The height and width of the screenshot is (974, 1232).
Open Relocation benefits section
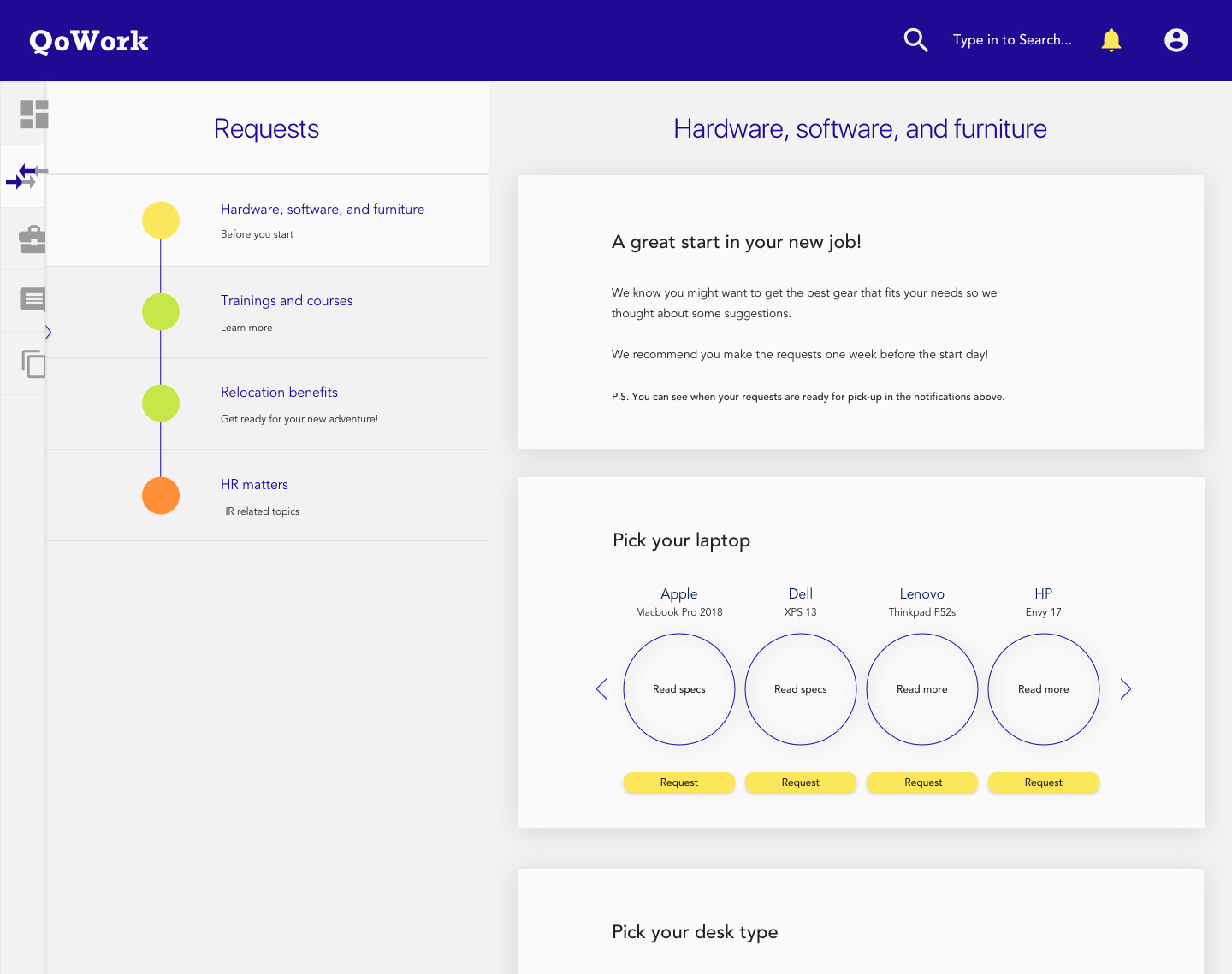[279, 393]
